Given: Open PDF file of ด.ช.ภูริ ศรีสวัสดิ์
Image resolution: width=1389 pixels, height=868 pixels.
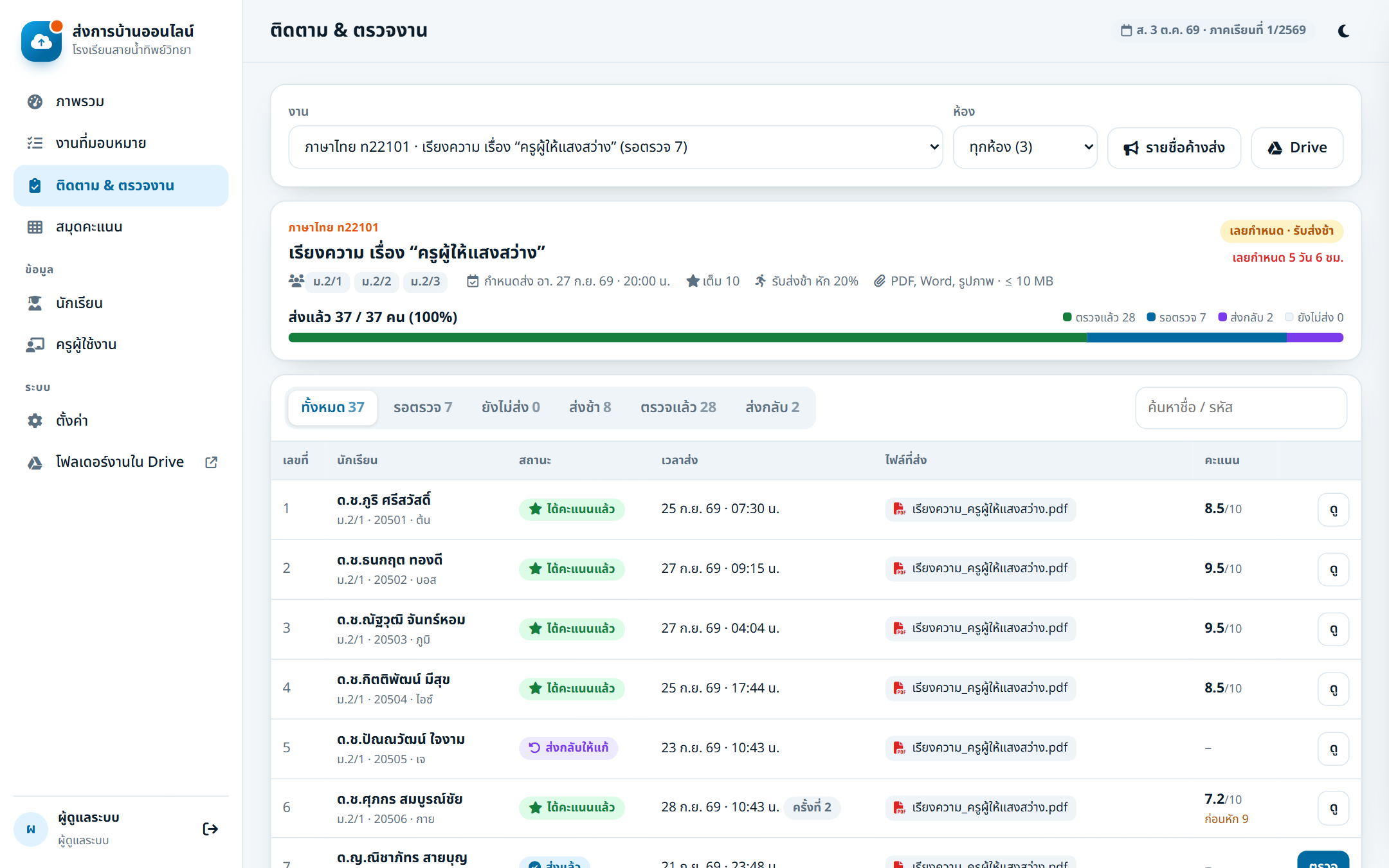Looking at the screenshot, I should (x=981, y=509).
